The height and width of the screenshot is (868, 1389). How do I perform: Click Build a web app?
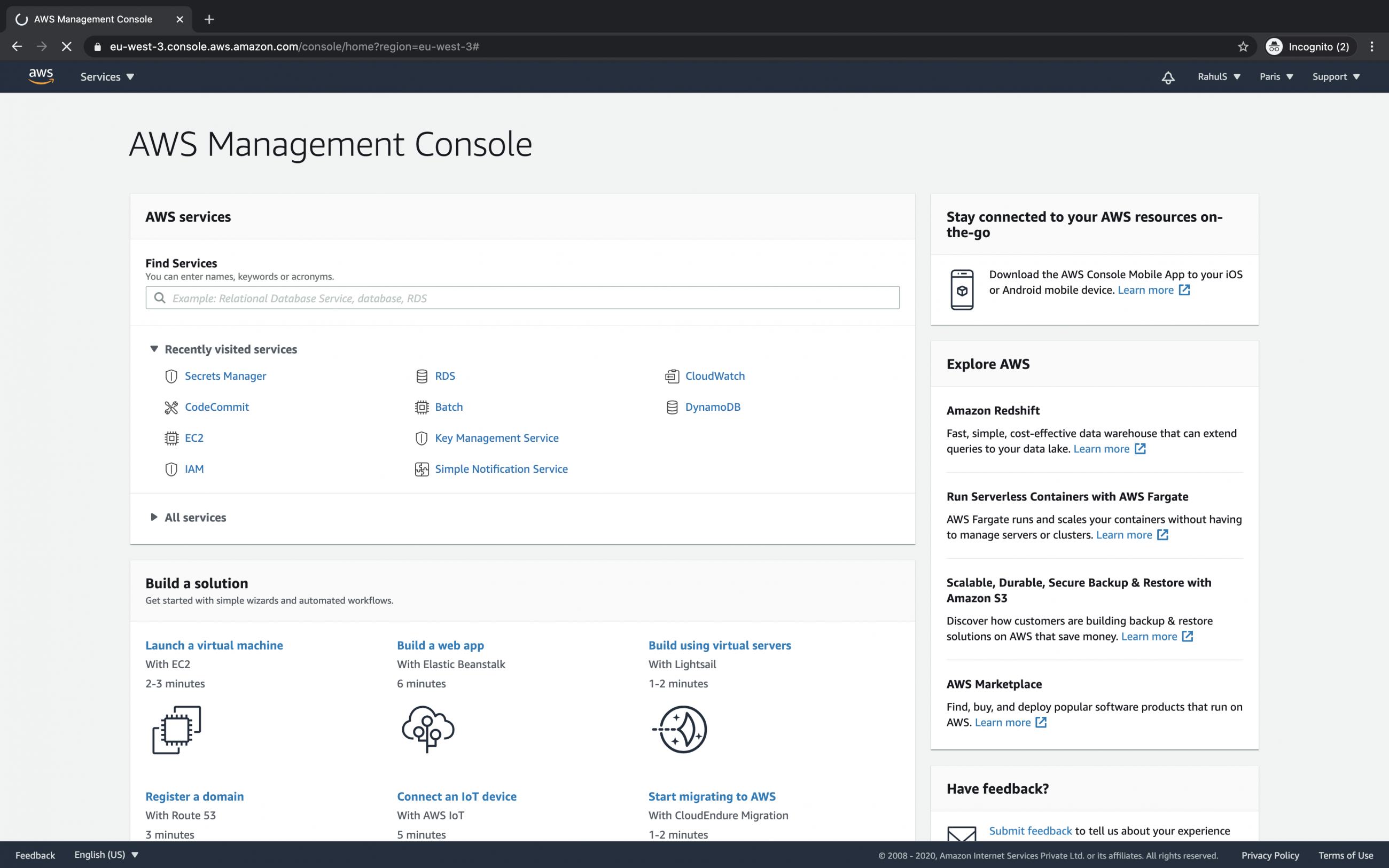440,645
